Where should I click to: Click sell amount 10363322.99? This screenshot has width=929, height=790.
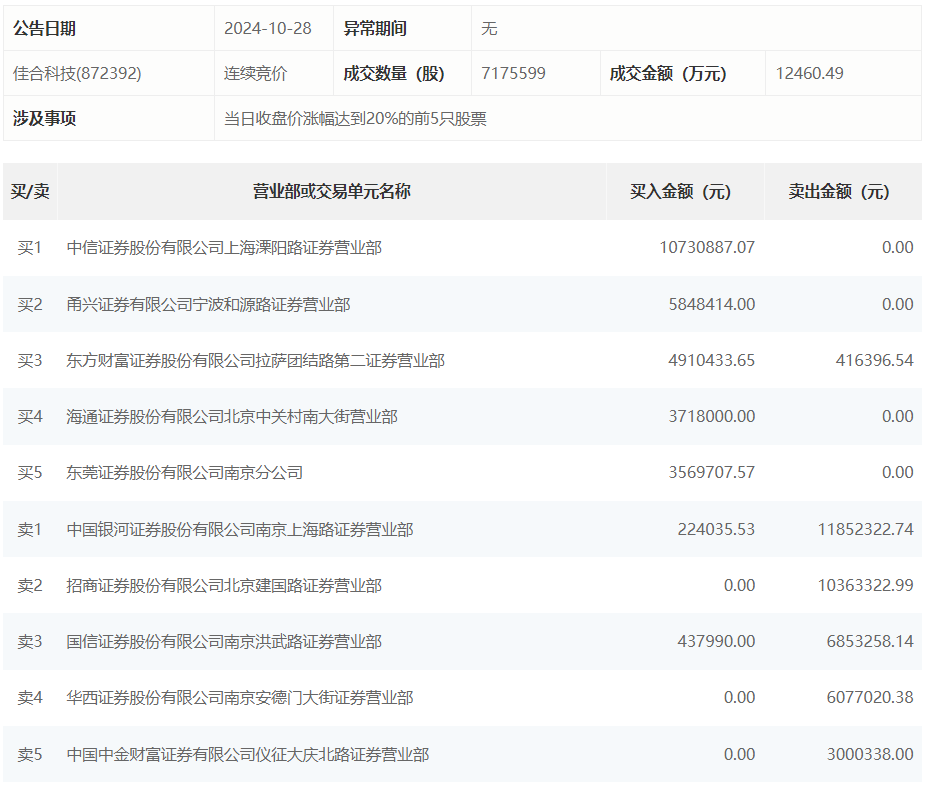866,585
